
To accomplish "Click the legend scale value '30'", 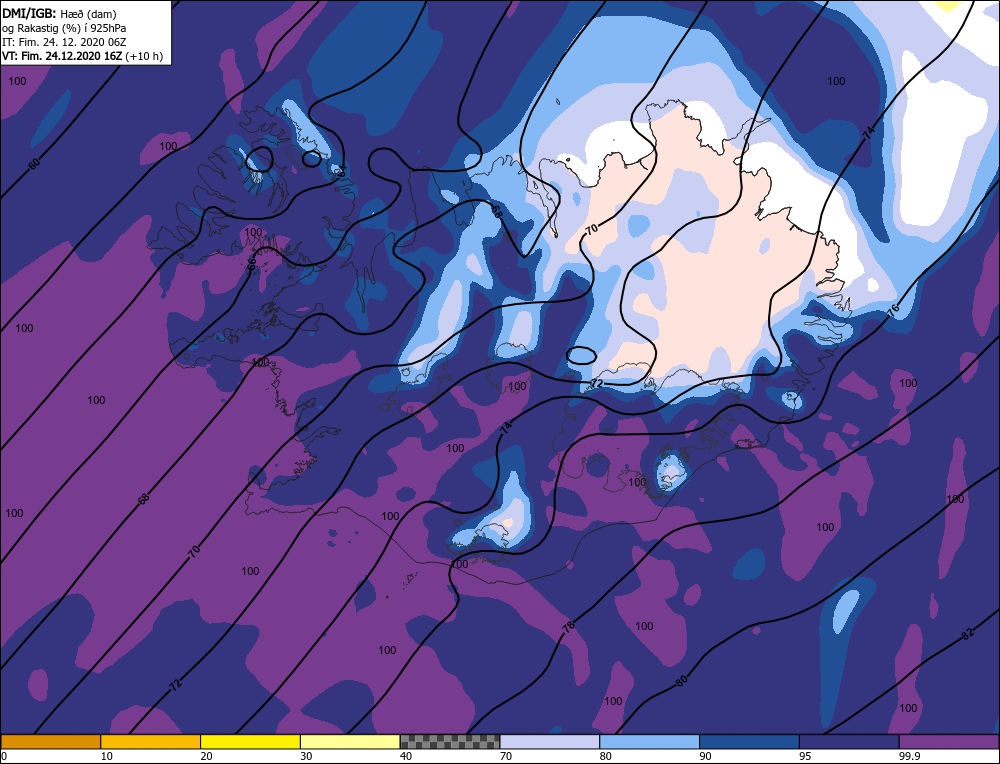I will point(306,756).
